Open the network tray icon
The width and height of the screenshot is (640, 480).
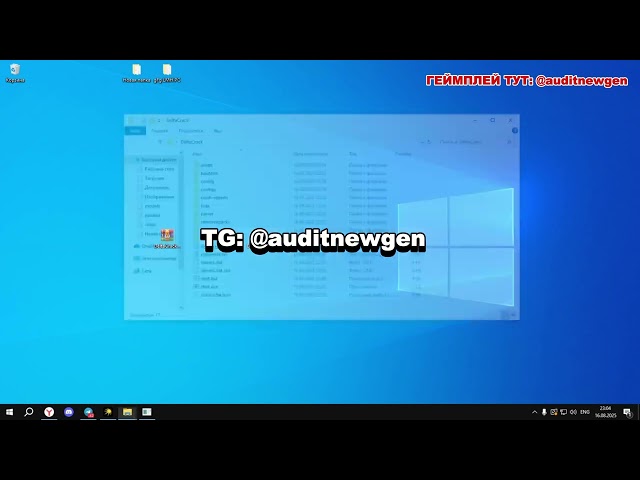tap(564, 412)
